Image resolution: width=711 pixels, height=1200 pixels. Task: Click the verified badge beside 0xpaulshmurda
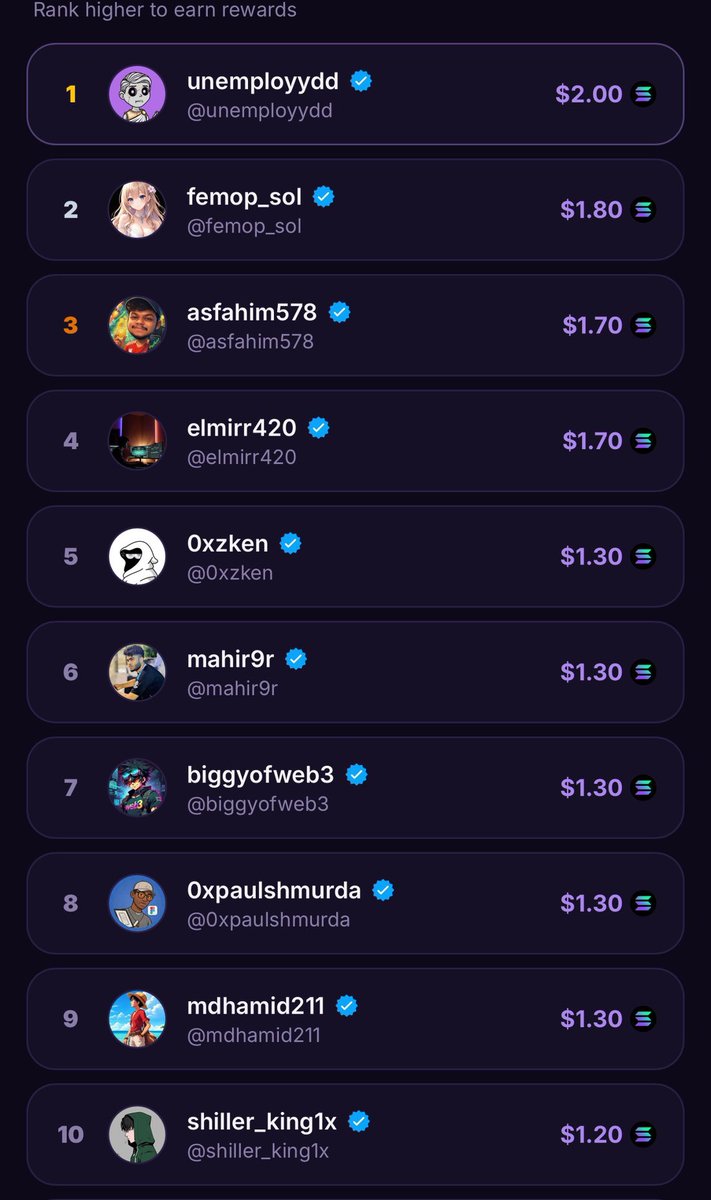(382, 890)
